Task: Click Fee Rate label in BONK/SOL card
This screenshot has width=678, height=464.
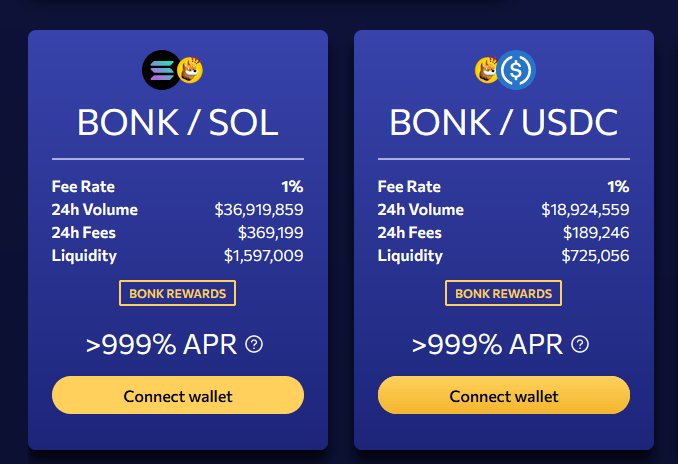Action: pos(83,186)
